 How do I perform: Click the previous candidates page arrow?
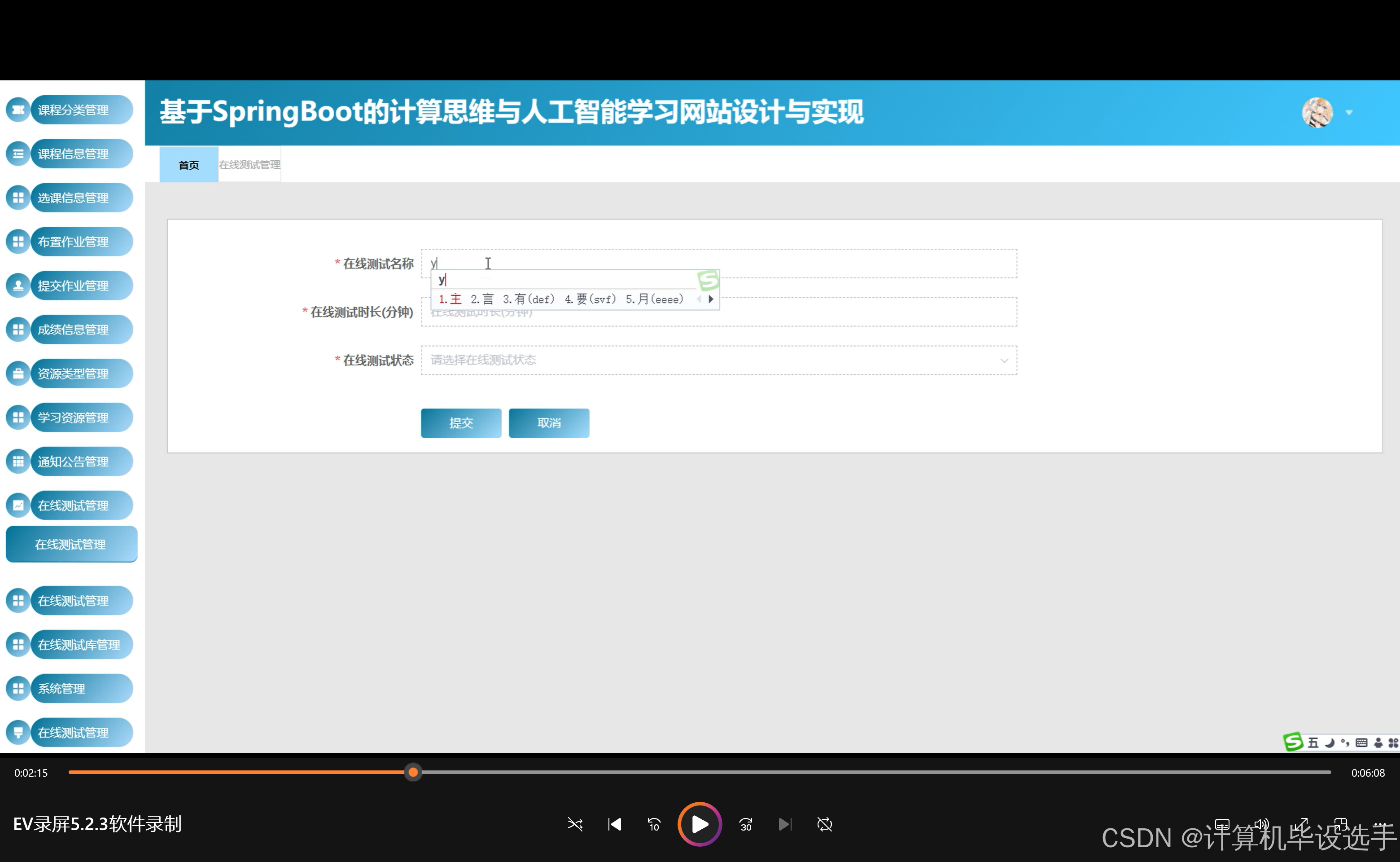coord(699,299)
